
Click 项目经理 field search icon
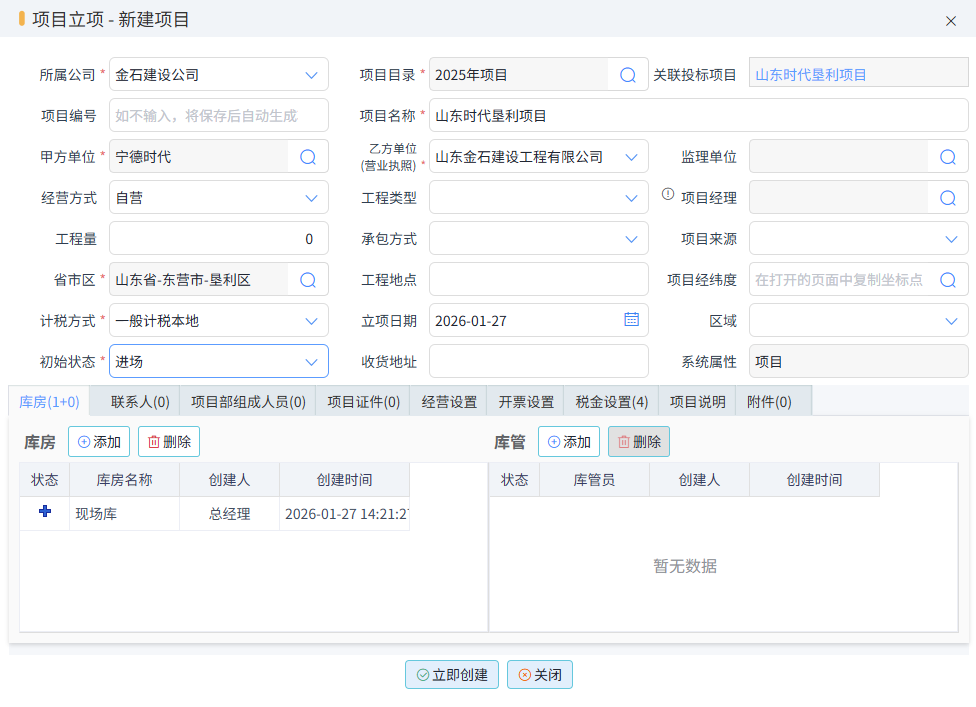(x=948, y=198)
